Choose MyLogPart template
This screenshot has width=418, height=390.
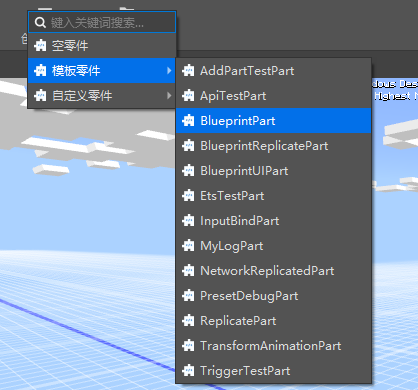pos(273,246)
